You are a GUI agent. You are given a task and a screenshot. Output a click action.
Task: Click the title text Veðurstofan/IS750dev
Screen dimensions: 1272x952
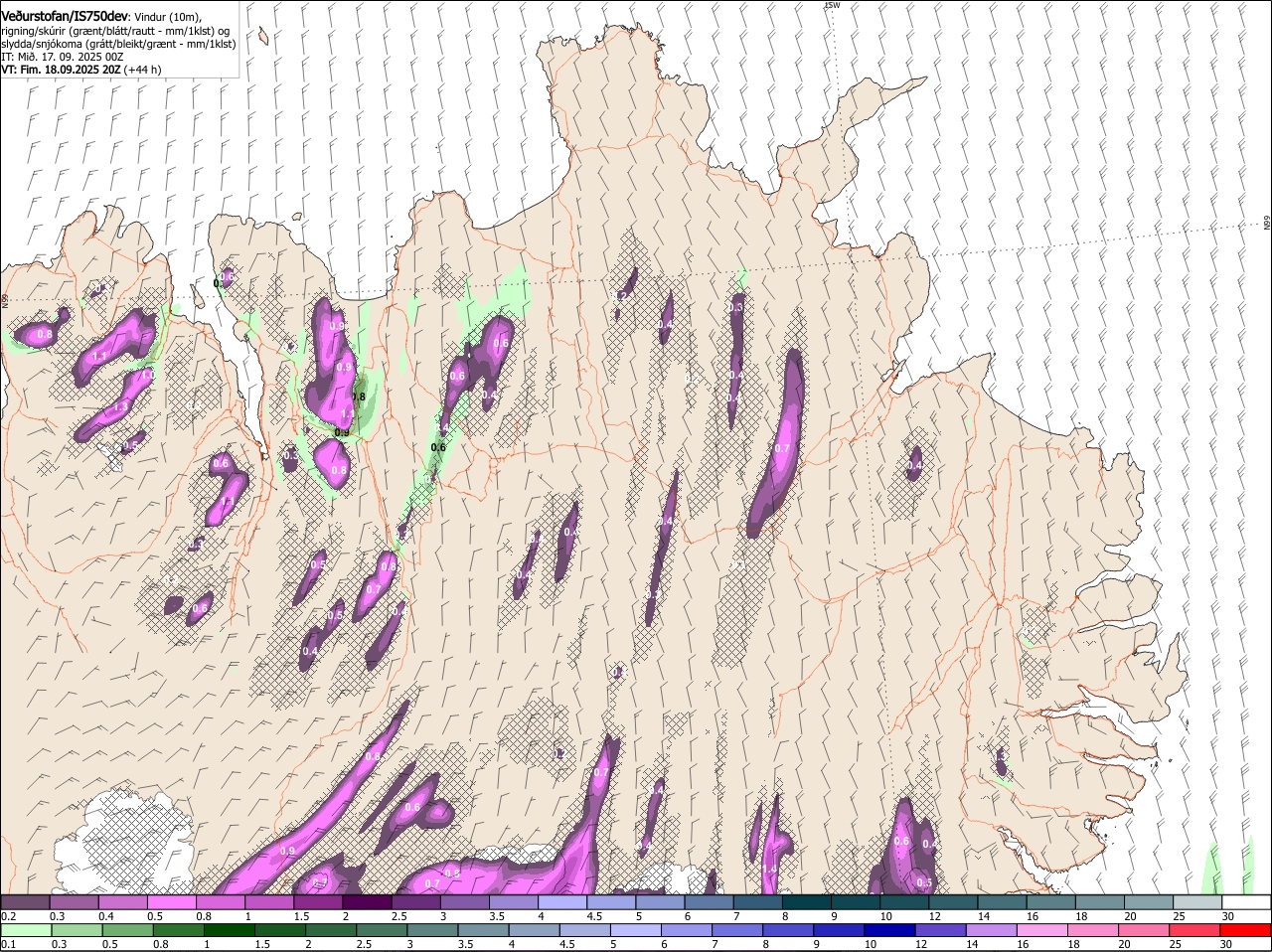[65, 16]
